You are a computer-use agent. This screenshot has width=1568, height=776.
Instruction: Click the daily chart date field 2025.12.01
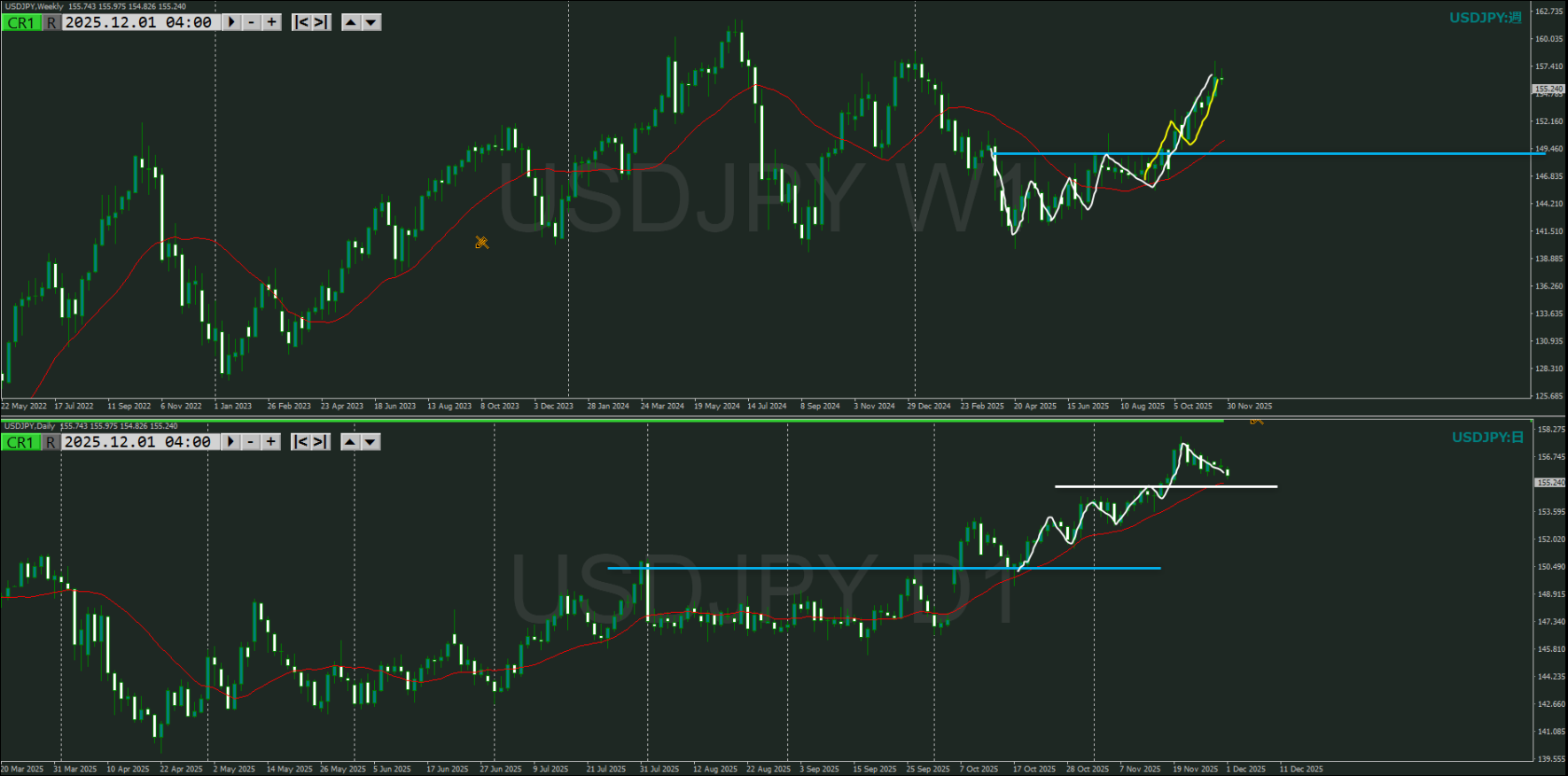pyautogui.click(x=138, y=441)
